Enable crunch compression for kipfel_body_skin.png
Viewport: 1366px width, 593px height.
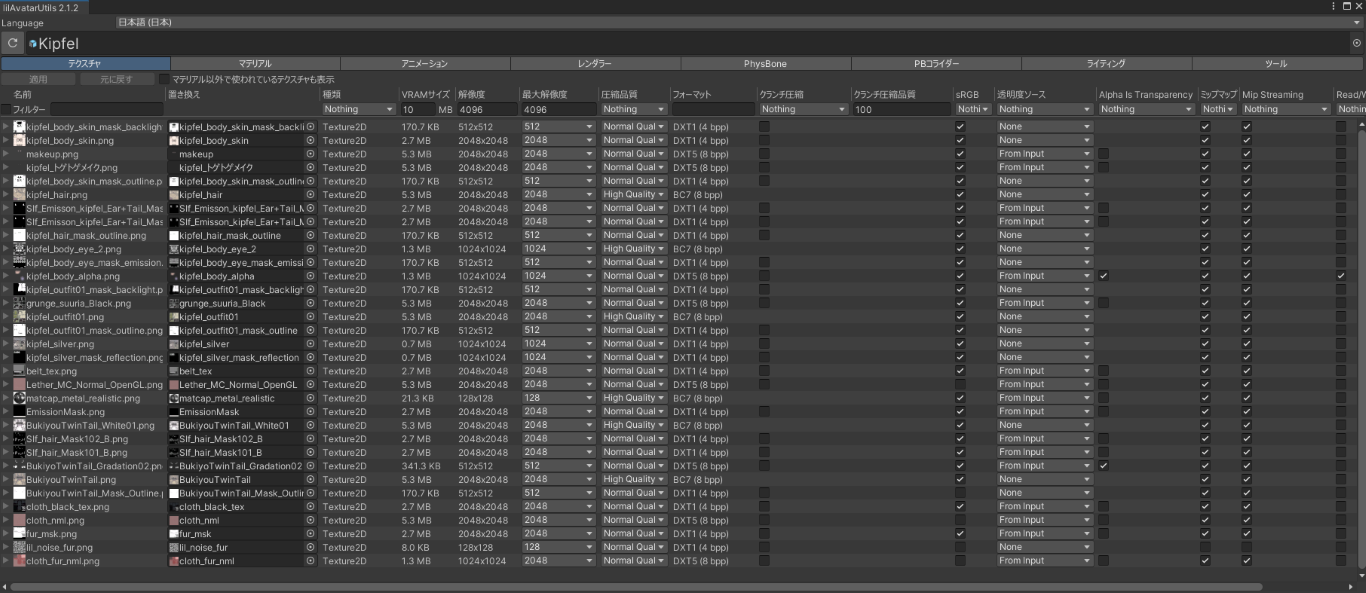[x=764, y=141]
